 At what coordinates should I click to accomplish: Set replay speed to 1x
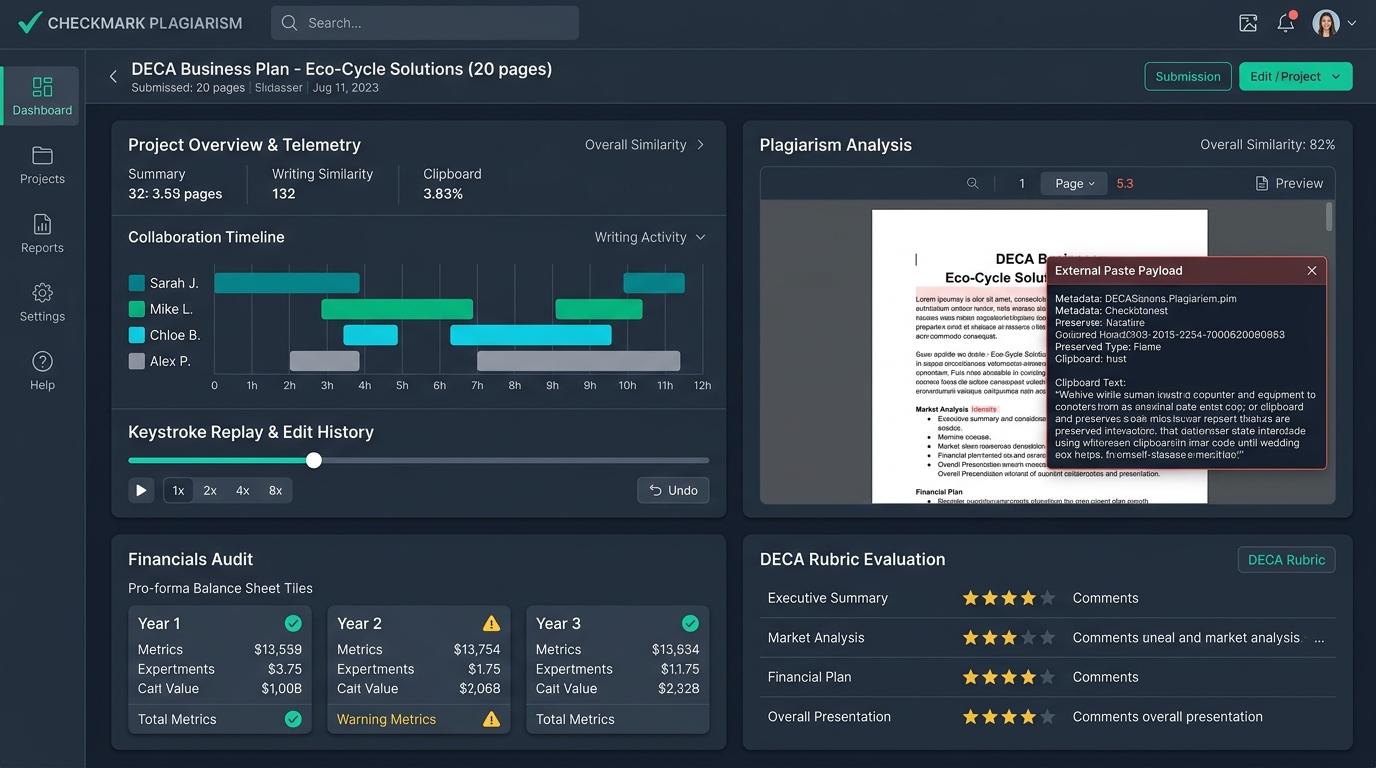178,490
